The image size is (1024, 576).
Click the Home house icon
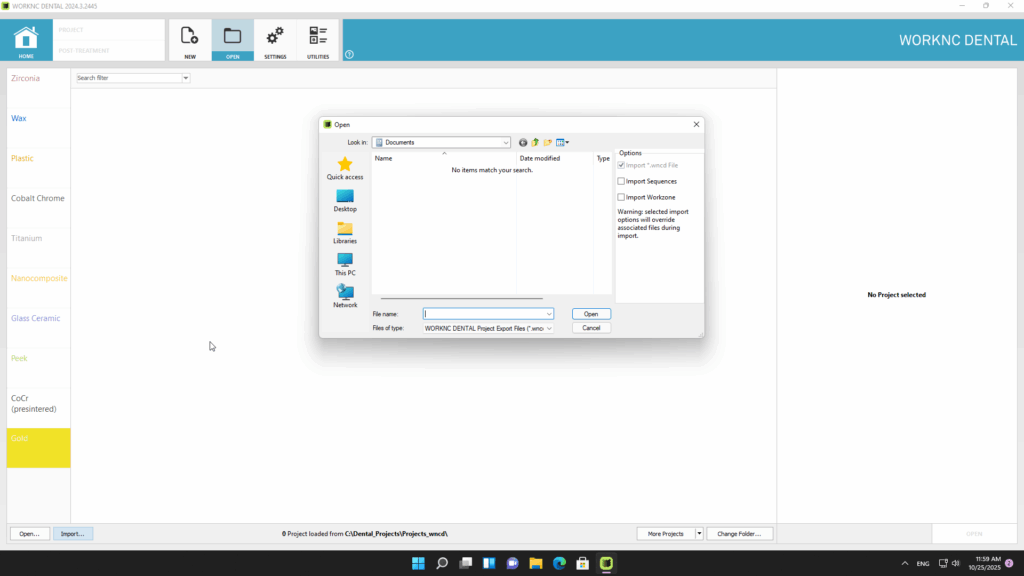[x=26, y=39]
